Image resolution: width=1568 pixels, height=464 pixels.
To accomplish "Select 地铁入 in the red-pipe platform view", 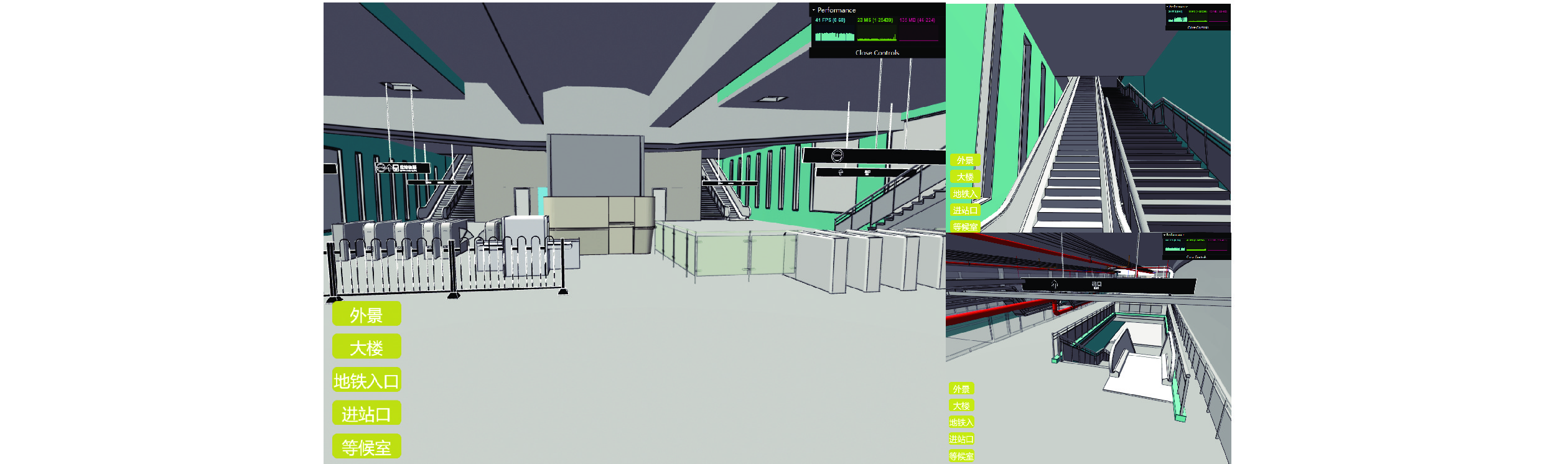I will [961, 422].
